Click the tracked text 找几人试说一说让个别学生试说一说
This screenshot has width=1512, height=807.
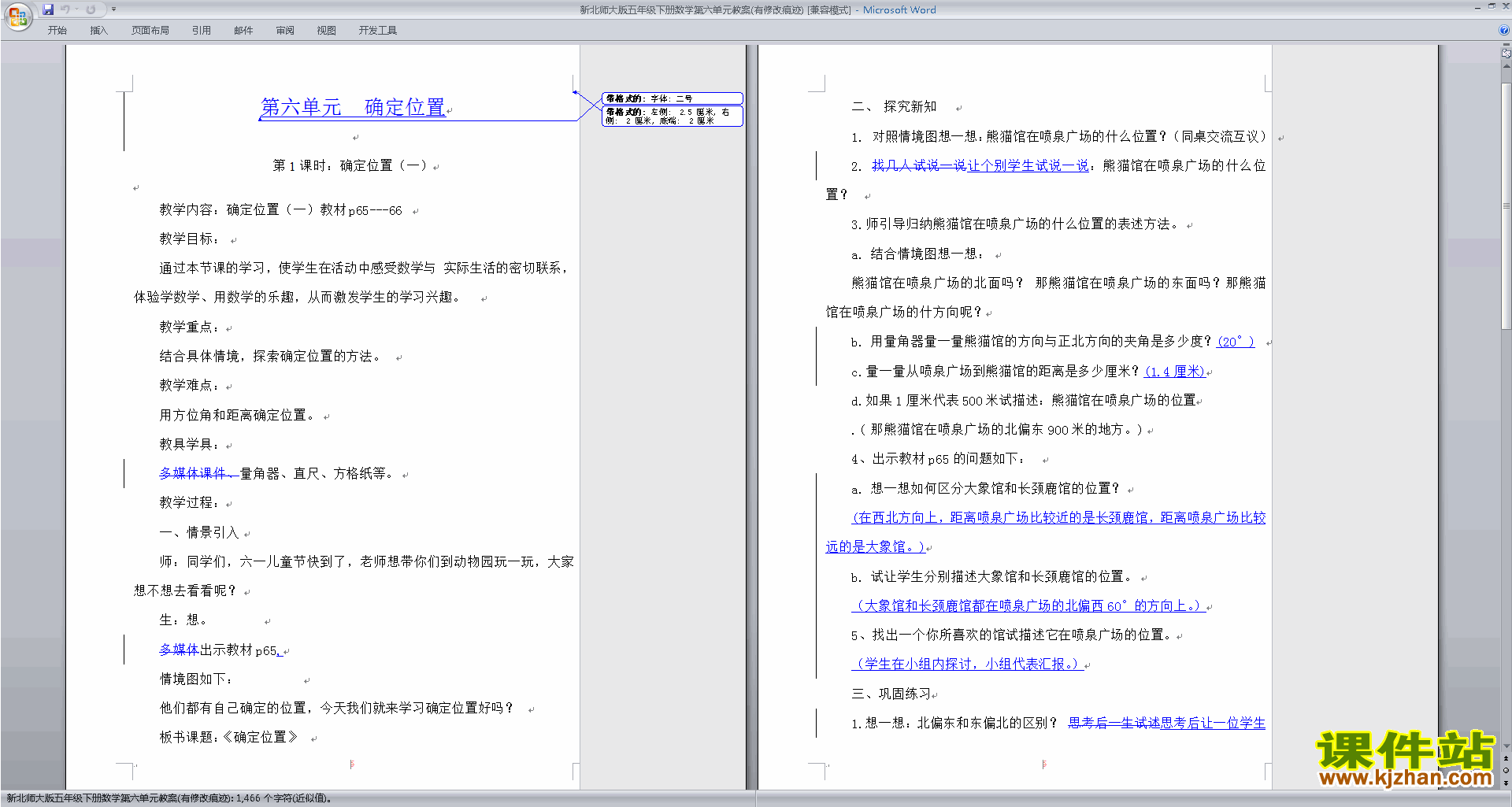tap(980, 166)
